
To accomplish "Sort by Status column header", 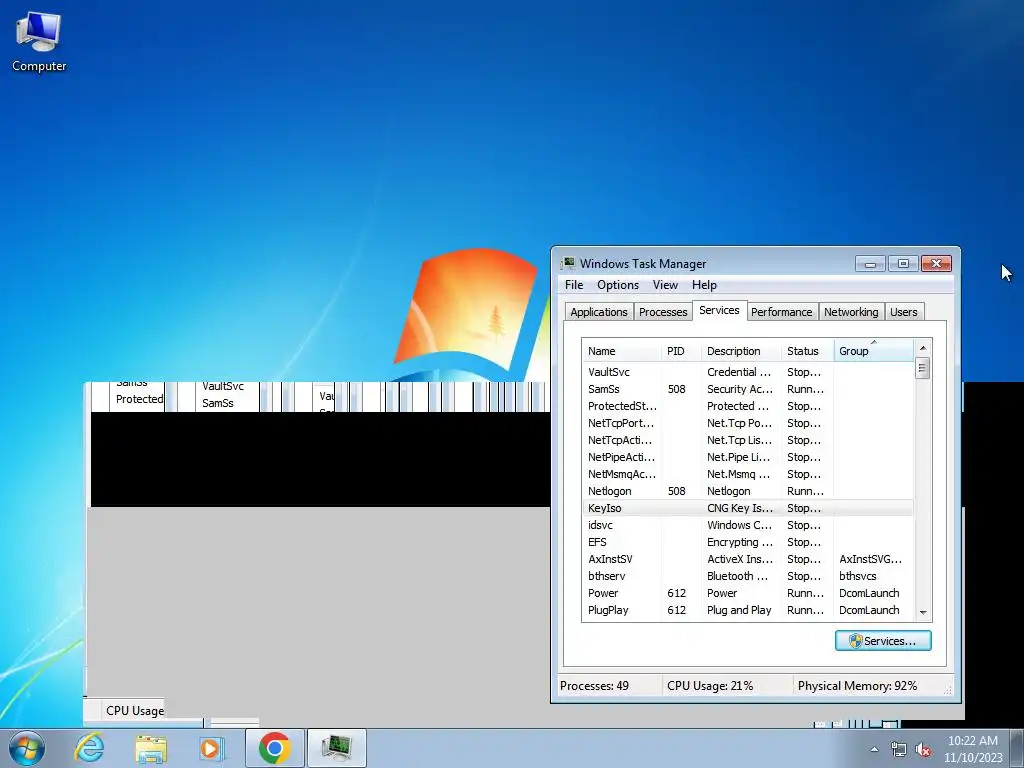I will [808, 351].
